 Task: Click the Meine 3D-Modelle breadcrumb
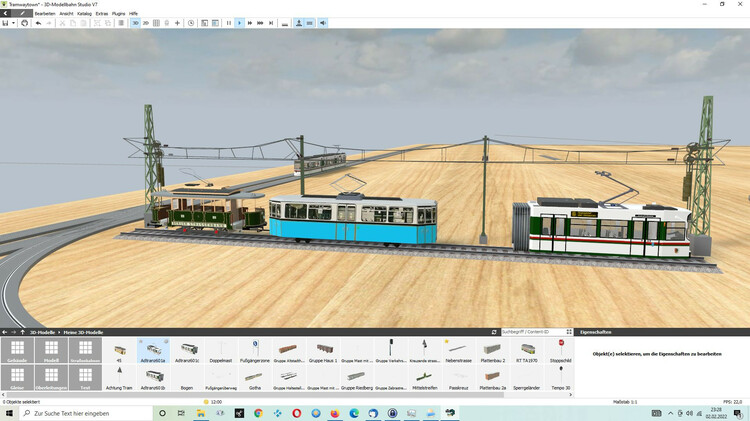pyautogui.click(x=83, y=332)
